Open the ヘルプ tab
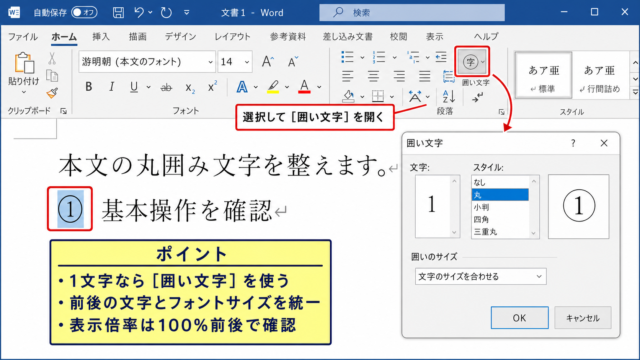 coord(486,37)
